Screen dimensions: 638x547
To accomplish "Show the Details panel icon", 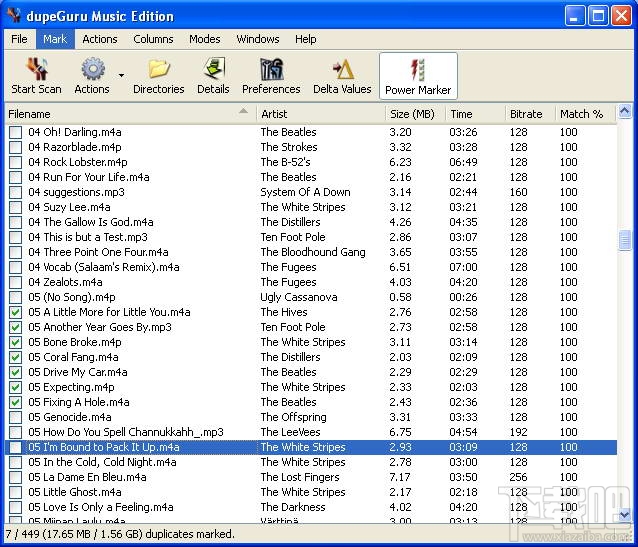I will (x=213, y=68).
